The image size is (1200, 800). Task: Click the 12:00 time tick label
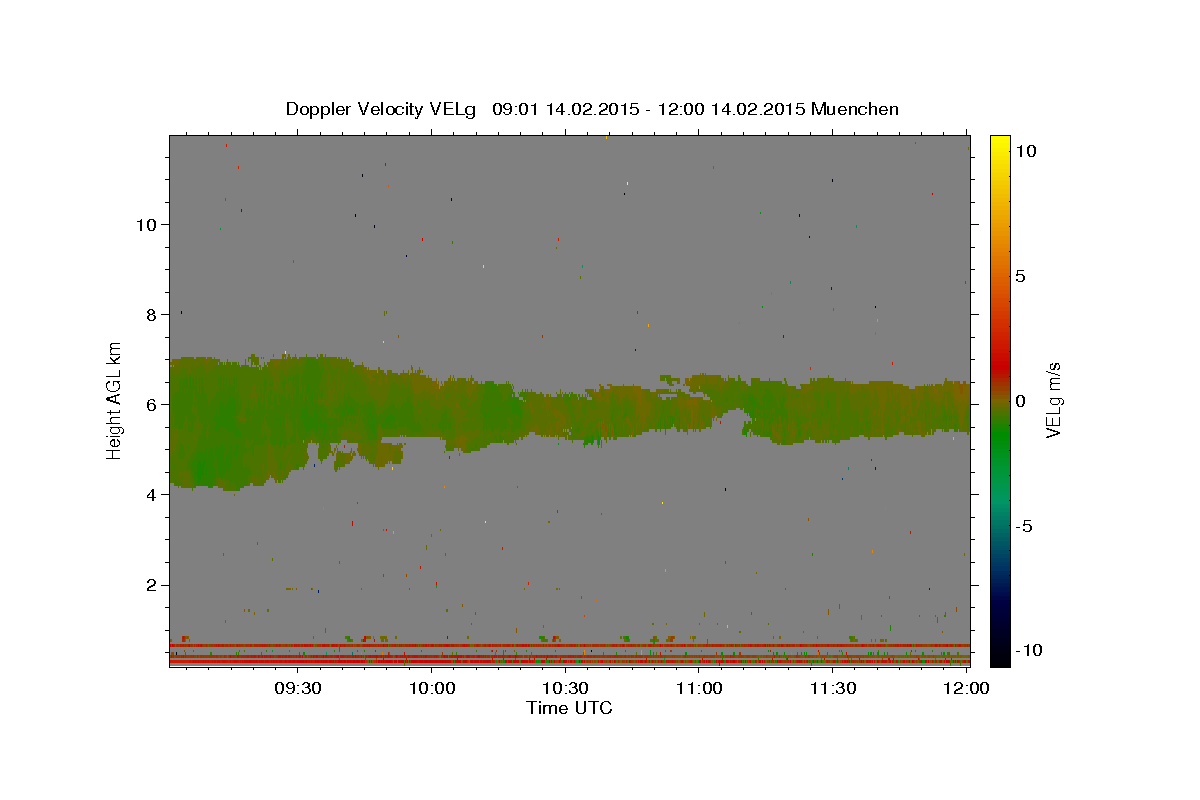click(966, 688)
